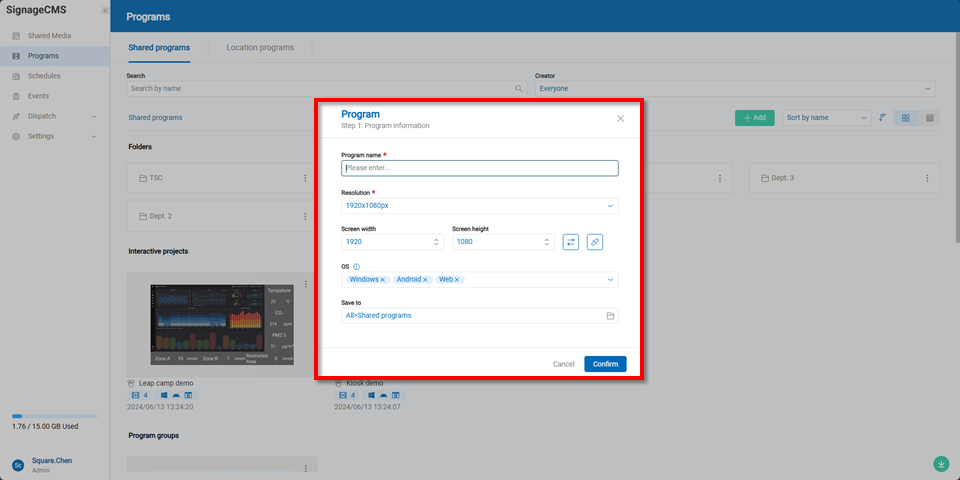The height and width of the screenshot is (480, 960).
Task: Switch to list view layout
Action: coord(929,118)
